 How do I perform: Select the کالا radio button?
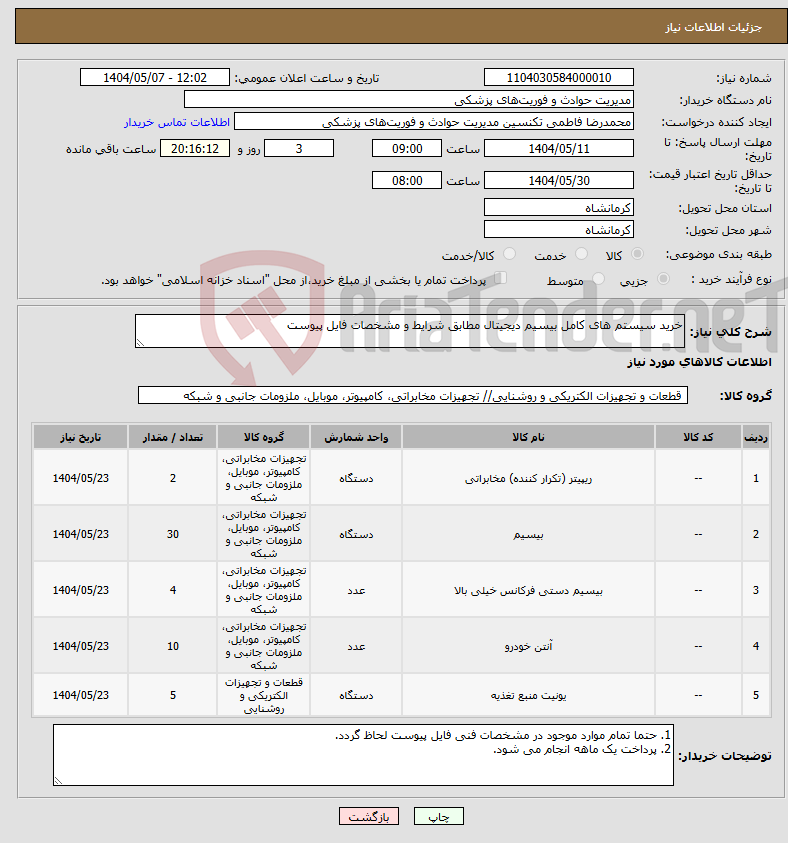[637, 254]
